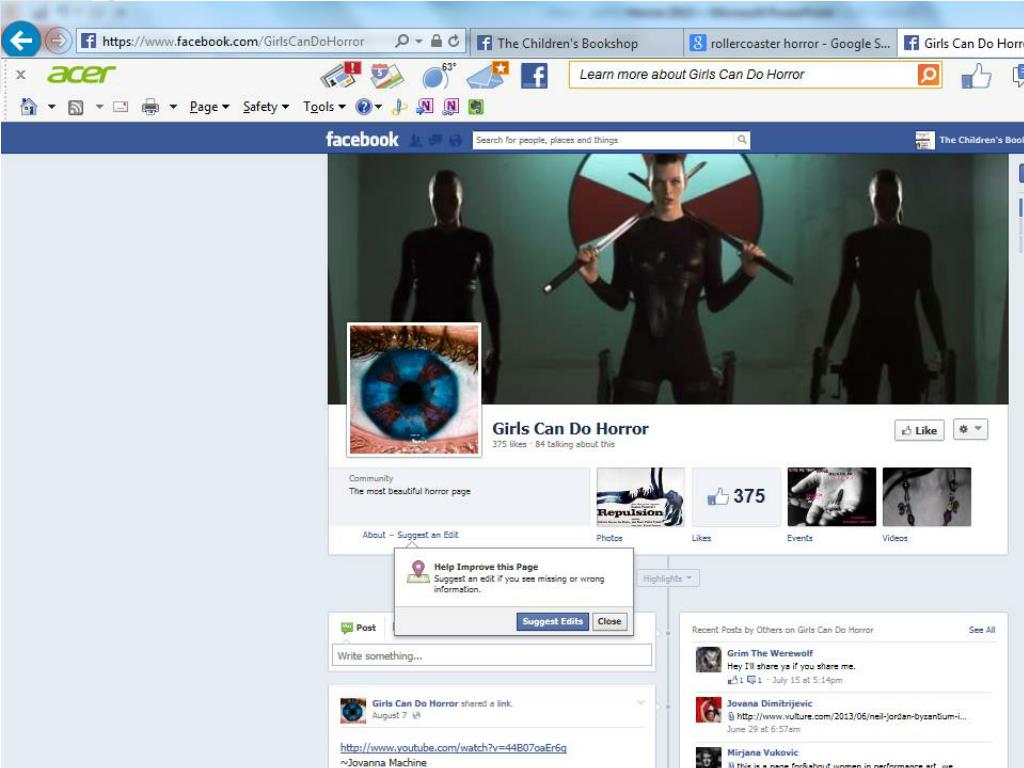Open the mail envelope star toolbar icon
The image size is (1024, 768).
tap(487, 76)
